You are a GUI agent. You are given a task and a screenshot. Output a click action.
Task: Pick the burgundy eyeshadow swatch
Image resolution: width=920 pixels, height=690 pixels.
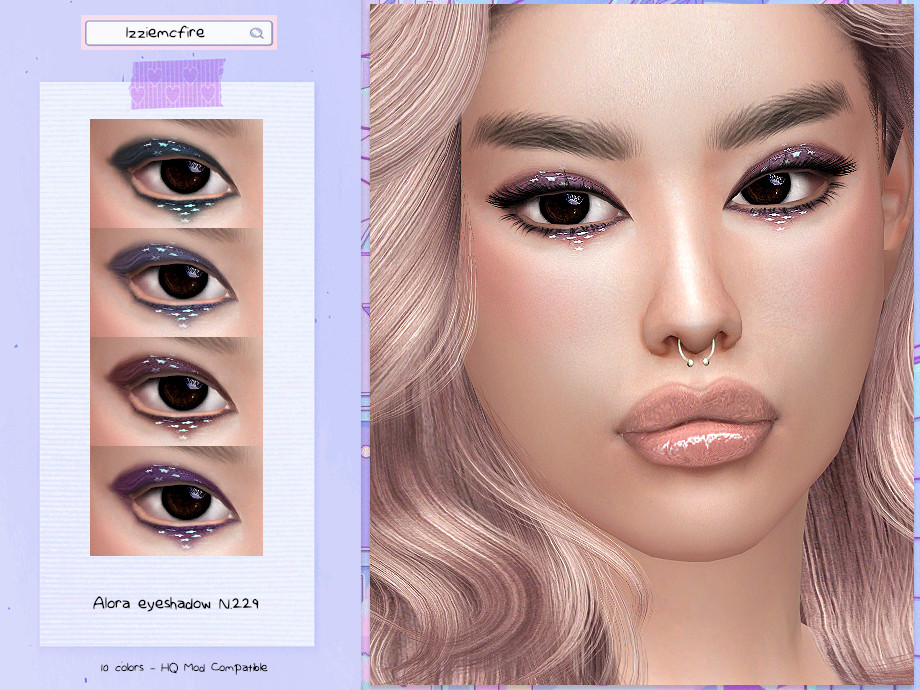(x=176, y=391)
